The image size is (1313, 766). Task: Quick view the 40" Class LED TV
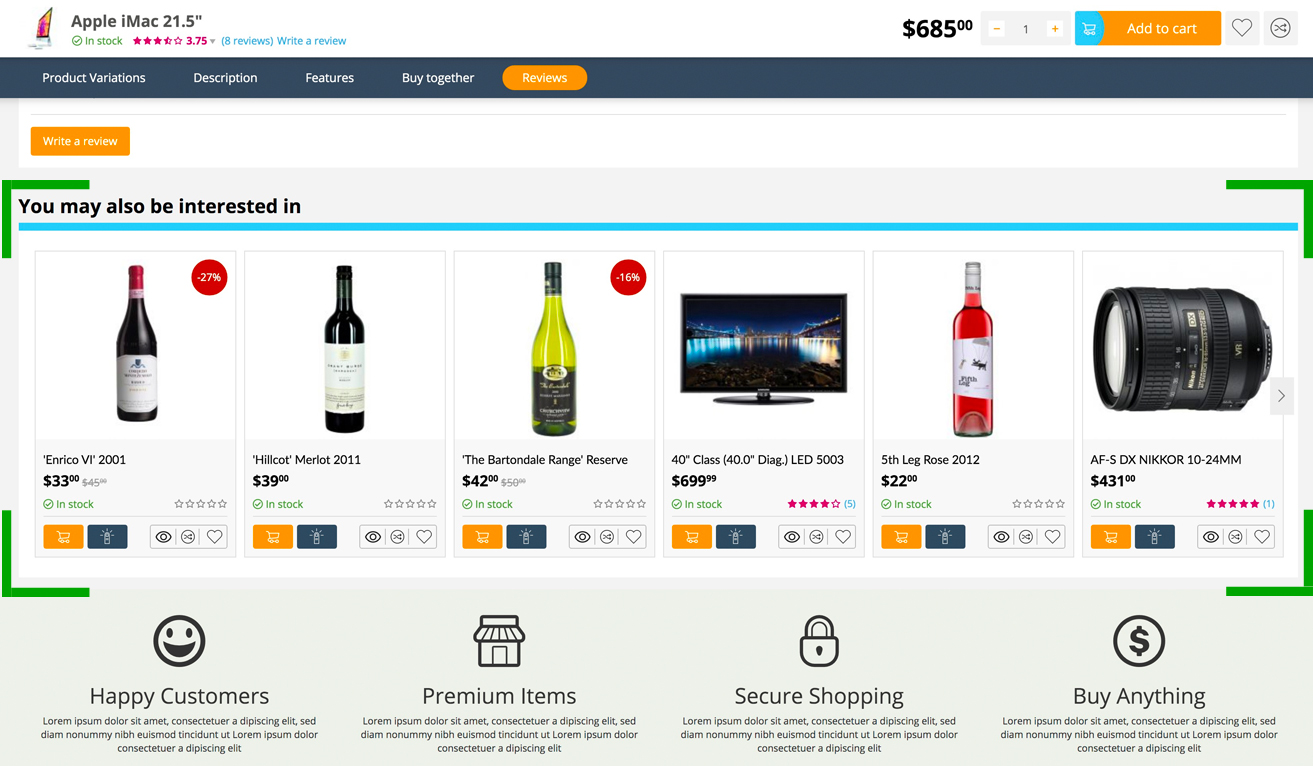pyautogui.click(x=792, y=537)
